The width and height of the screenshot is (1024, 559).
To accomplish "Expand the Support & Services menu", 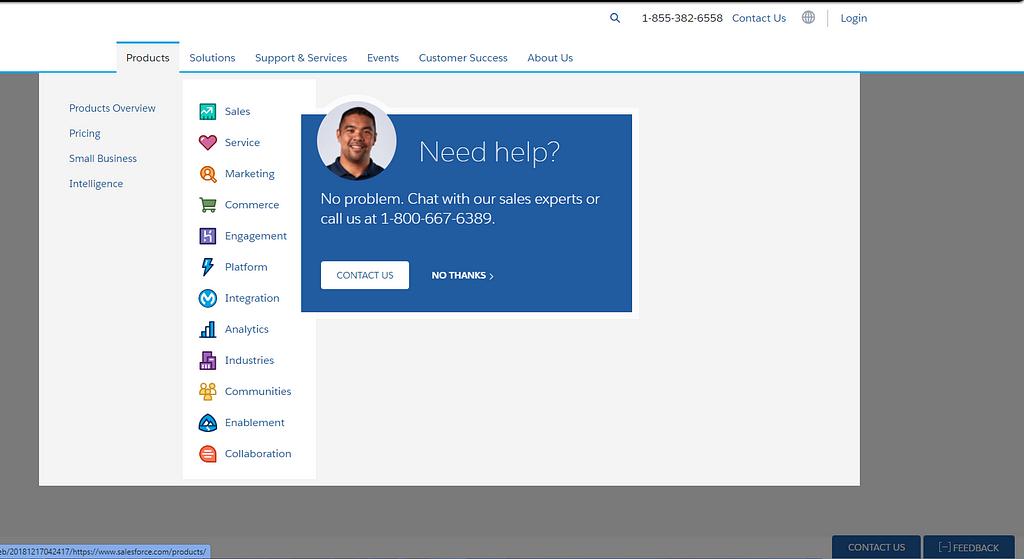I will tap(301, 58).
